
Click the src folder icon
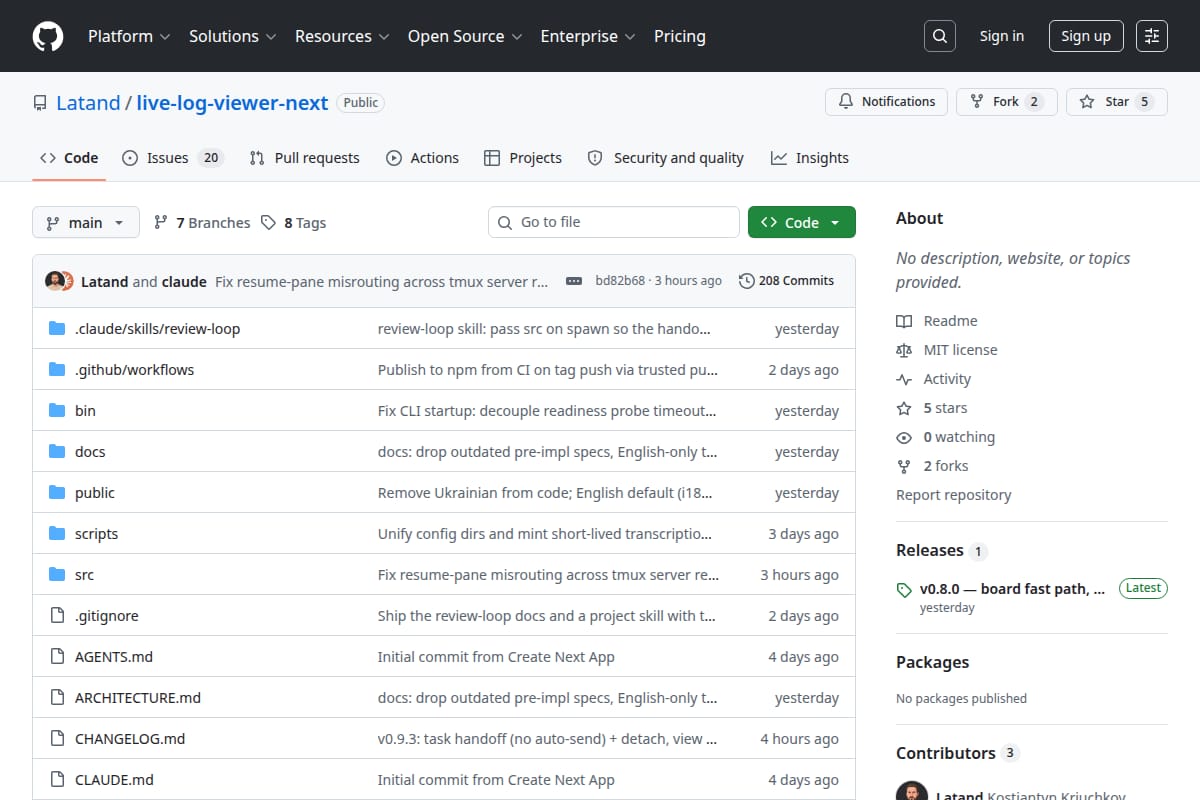tap(57, 575)
